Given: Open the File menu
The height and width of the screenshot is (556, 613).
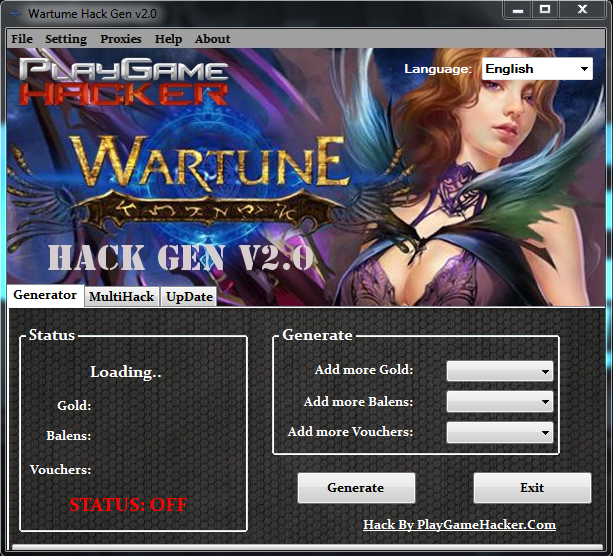Looking at the screenshot, I should (x=22, y=39).
